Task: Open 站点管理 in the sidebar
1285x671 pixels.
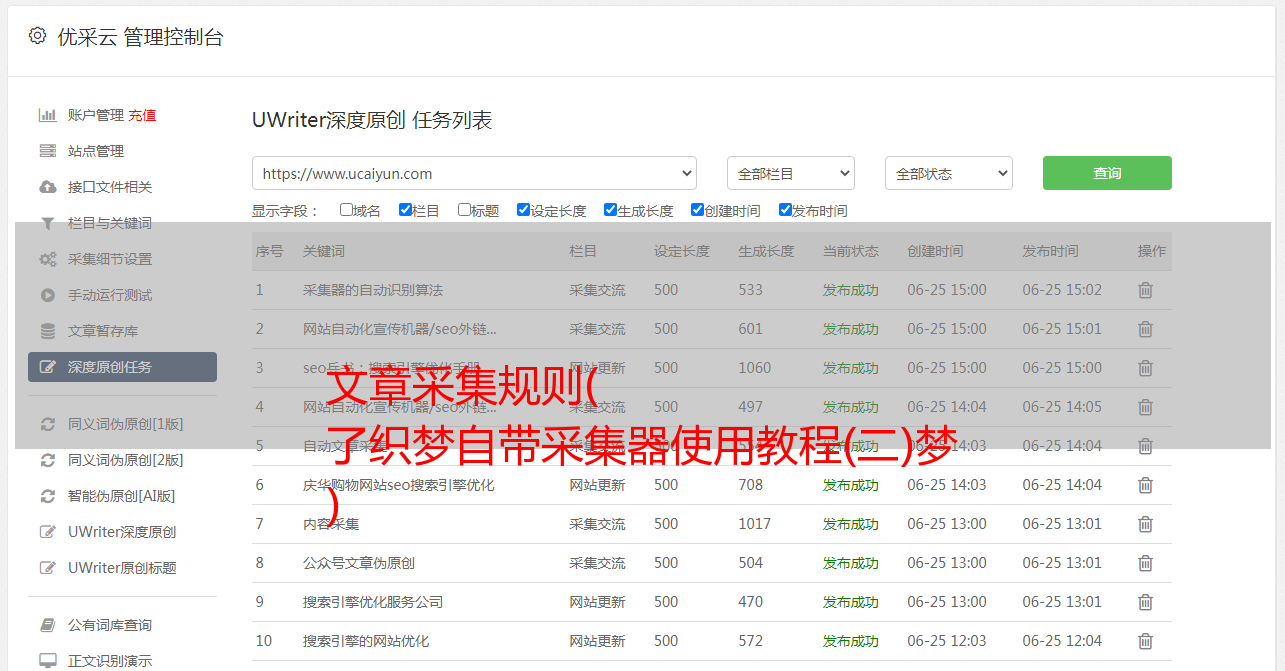Action: pos(96,151)
